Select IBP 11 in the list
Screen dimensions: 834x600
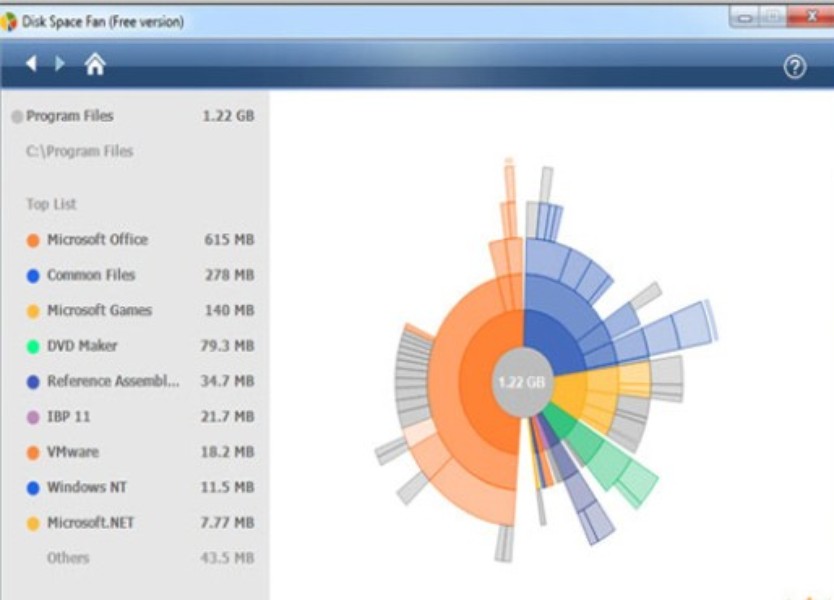tap(69, 417)
